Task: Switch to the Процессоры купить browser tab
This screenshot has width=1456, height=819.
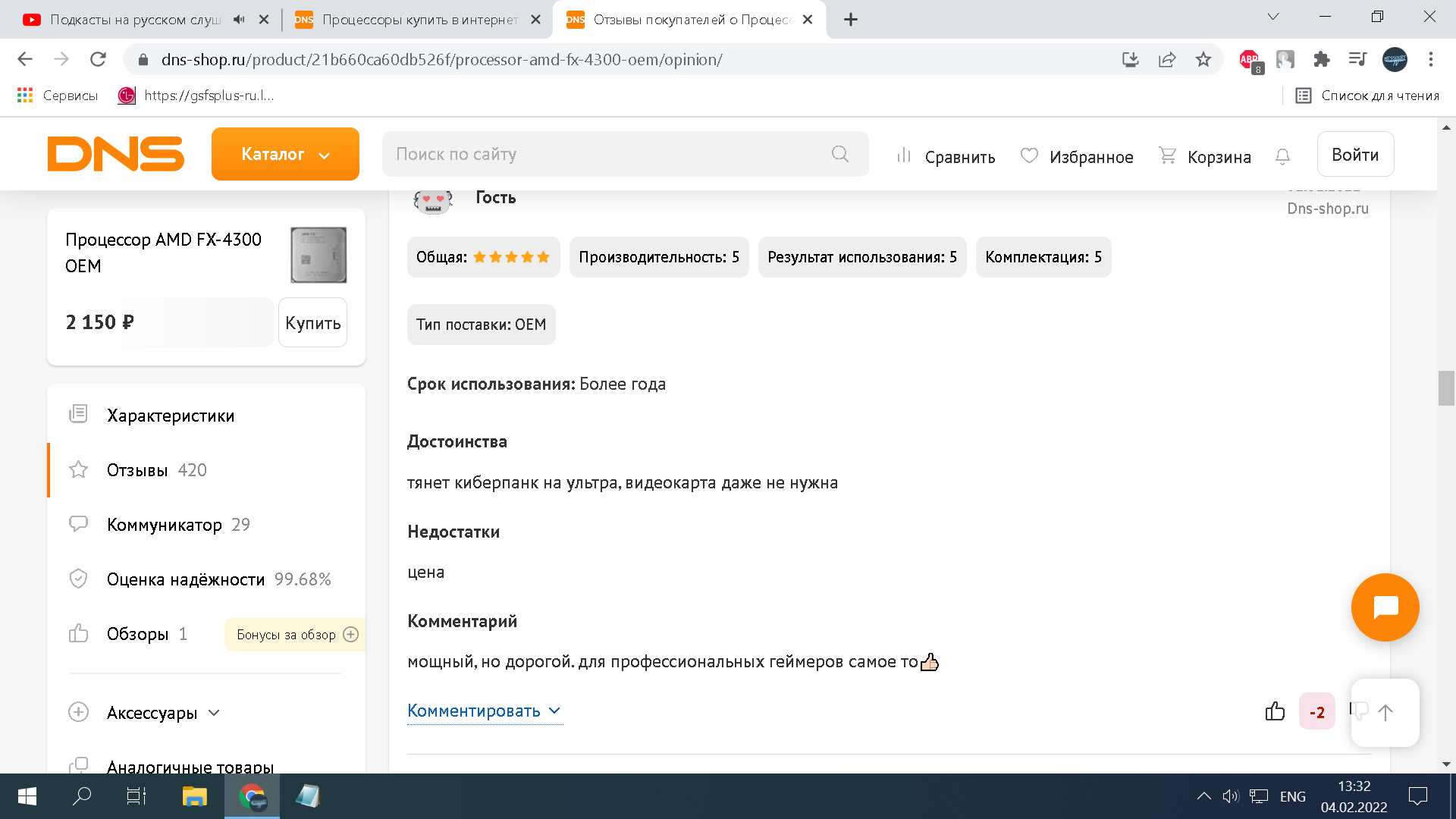Action: pyautogui.click(x=419, y=20)
